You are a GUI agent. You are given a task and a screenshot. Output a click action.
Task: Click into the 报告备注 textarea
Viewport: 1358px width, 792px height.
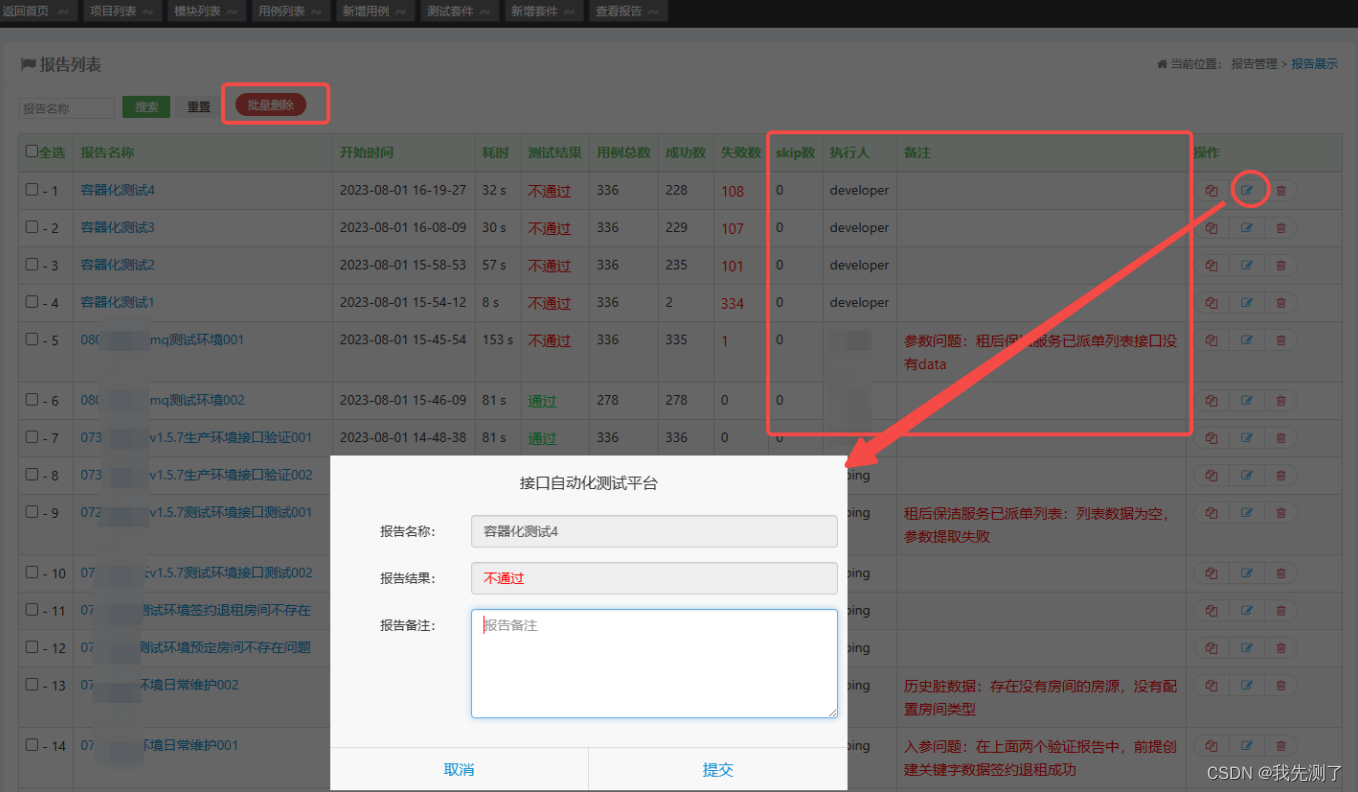654,663
